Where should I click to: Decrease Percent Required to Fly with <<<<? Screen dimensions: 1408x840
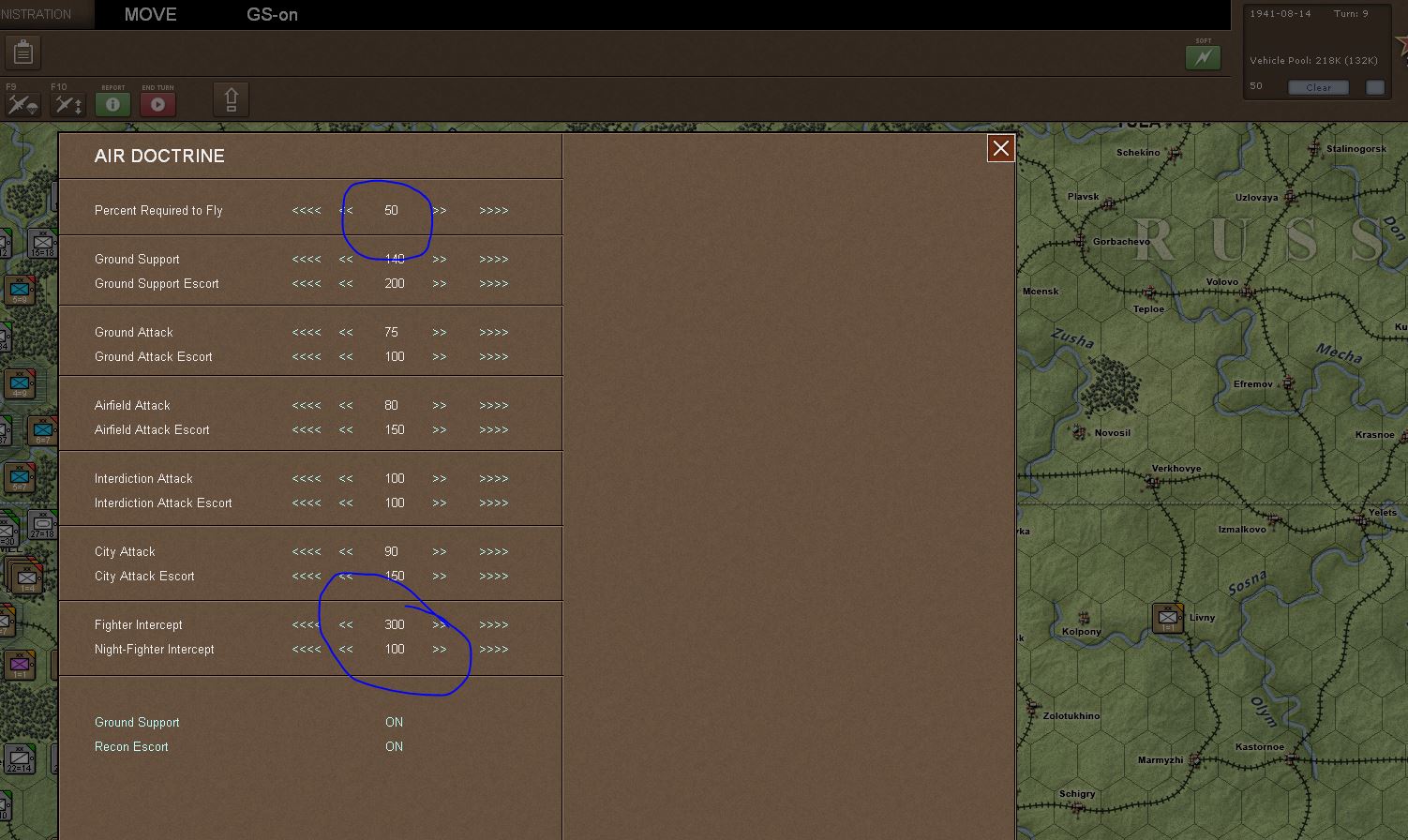click(307, 210)
